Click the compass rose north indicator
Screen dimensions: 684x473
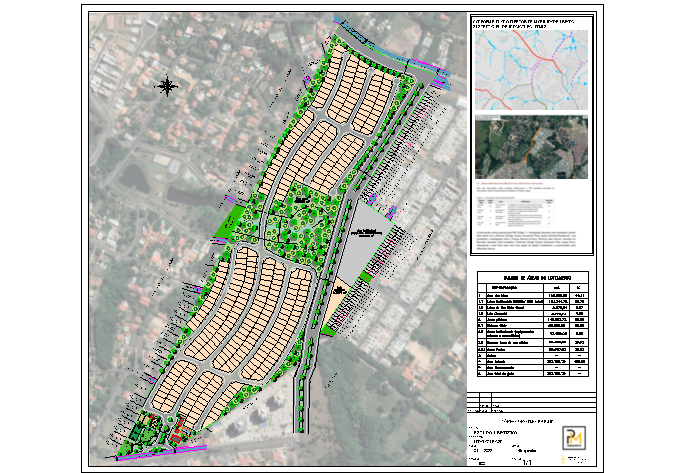tap(168, 86)
